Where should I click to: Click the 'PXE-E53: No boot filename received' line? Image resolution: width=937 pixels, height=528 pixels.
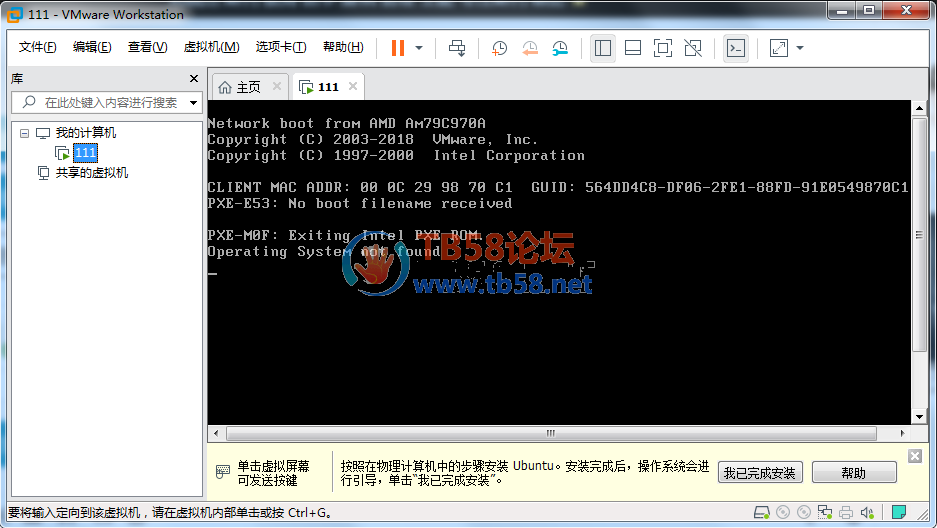(360, 204)
